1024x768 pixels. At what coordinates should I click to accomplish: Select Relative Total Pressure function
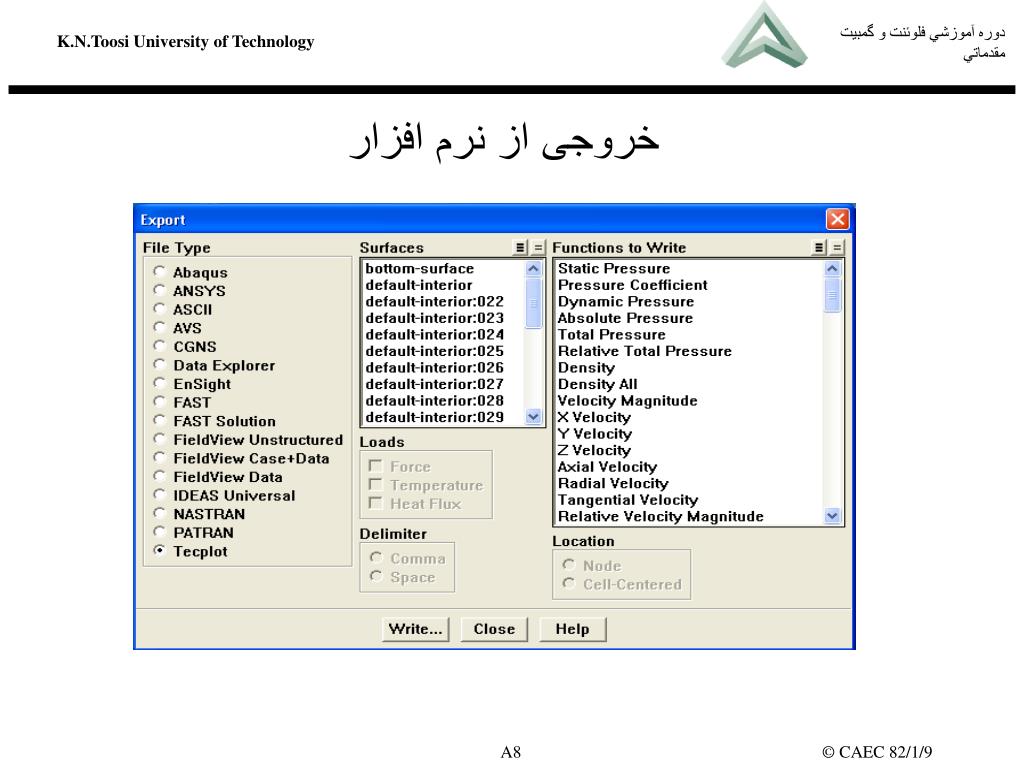click(689, 351)
